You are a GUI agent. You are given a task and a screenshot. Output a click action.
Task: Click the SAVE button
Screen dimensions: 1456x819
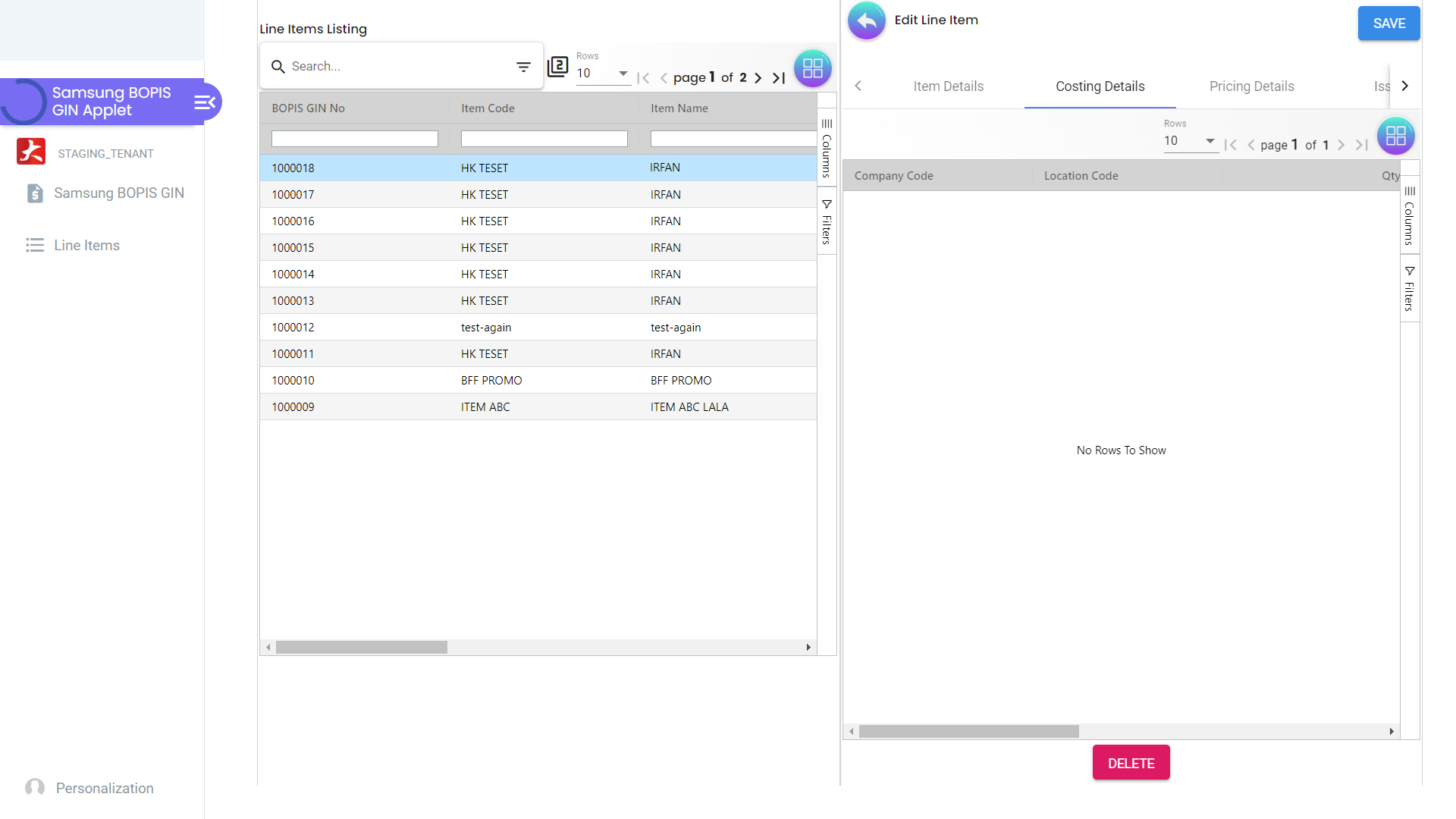(1389, 24)
